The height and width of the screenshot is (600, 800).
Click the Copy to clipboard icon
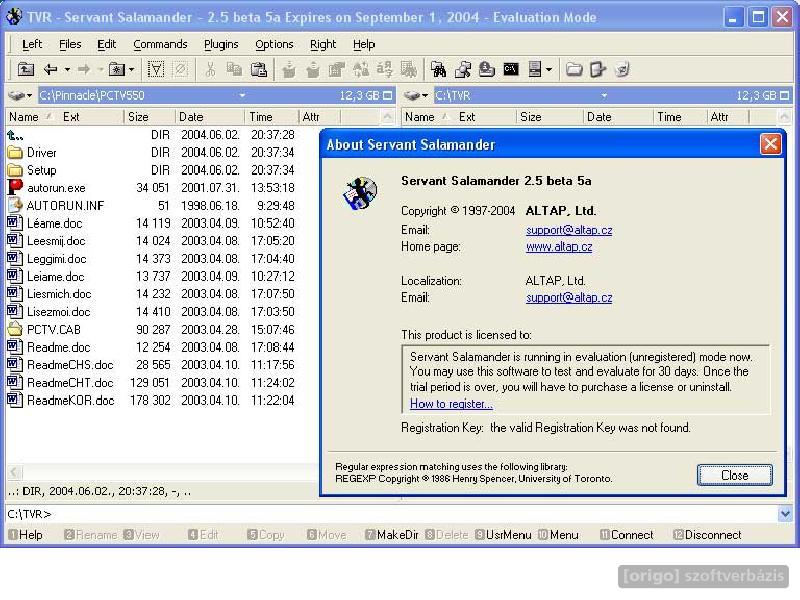pos(234,69)
